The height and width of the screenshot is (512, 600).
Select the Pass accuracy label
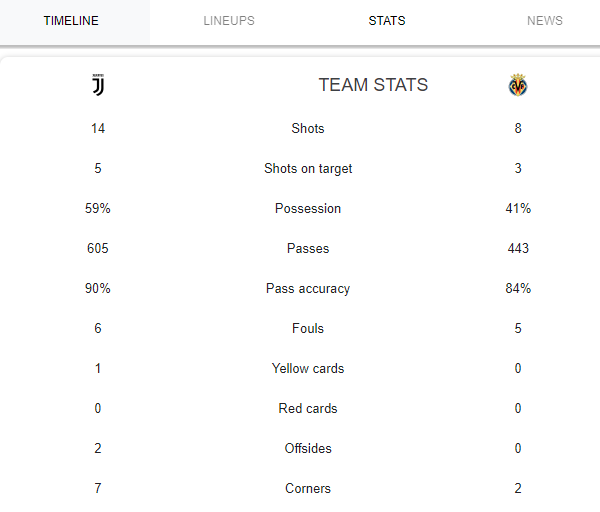click(308, 289)
